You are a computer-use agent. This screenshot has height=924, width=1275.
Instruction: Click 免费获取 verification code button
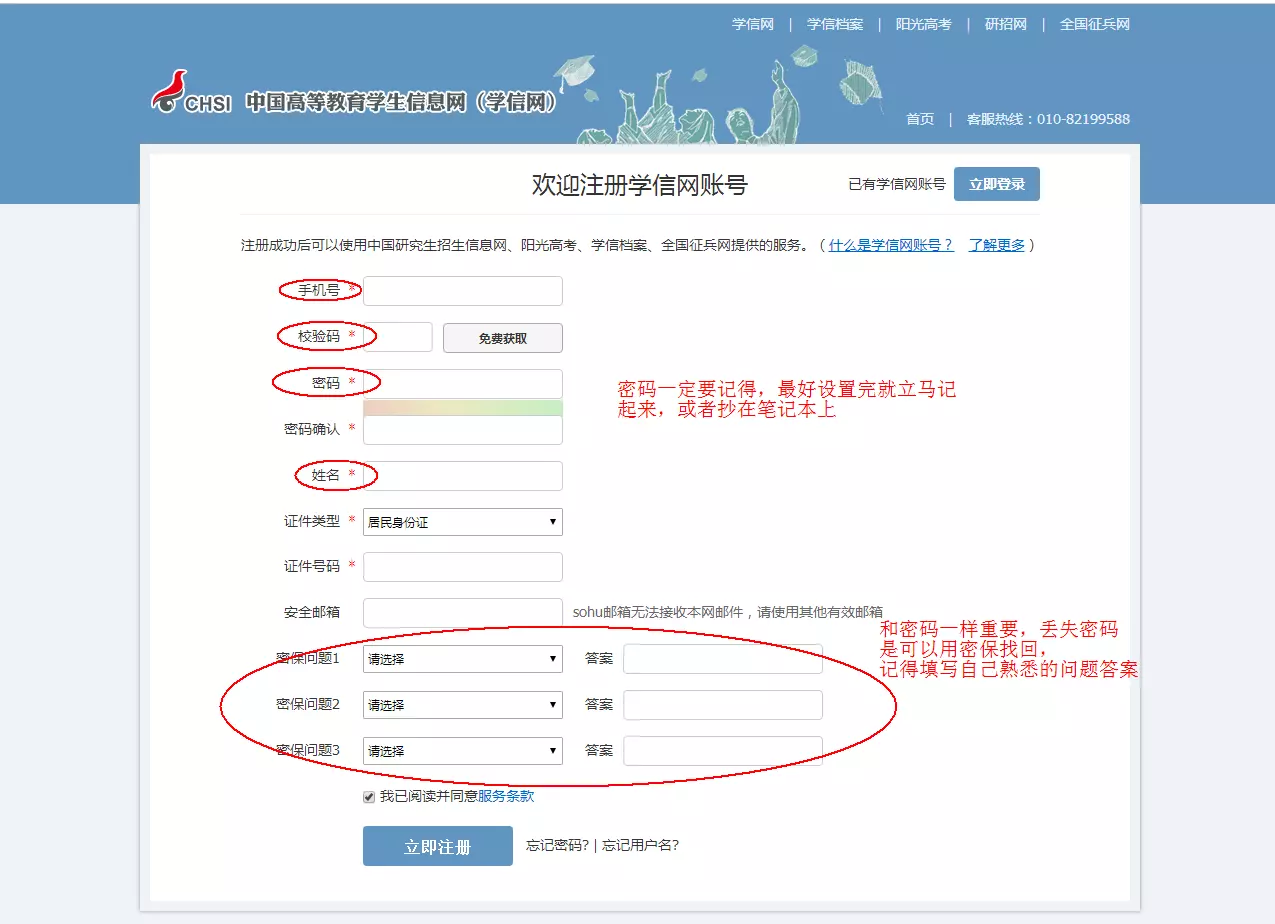[503, 338]
